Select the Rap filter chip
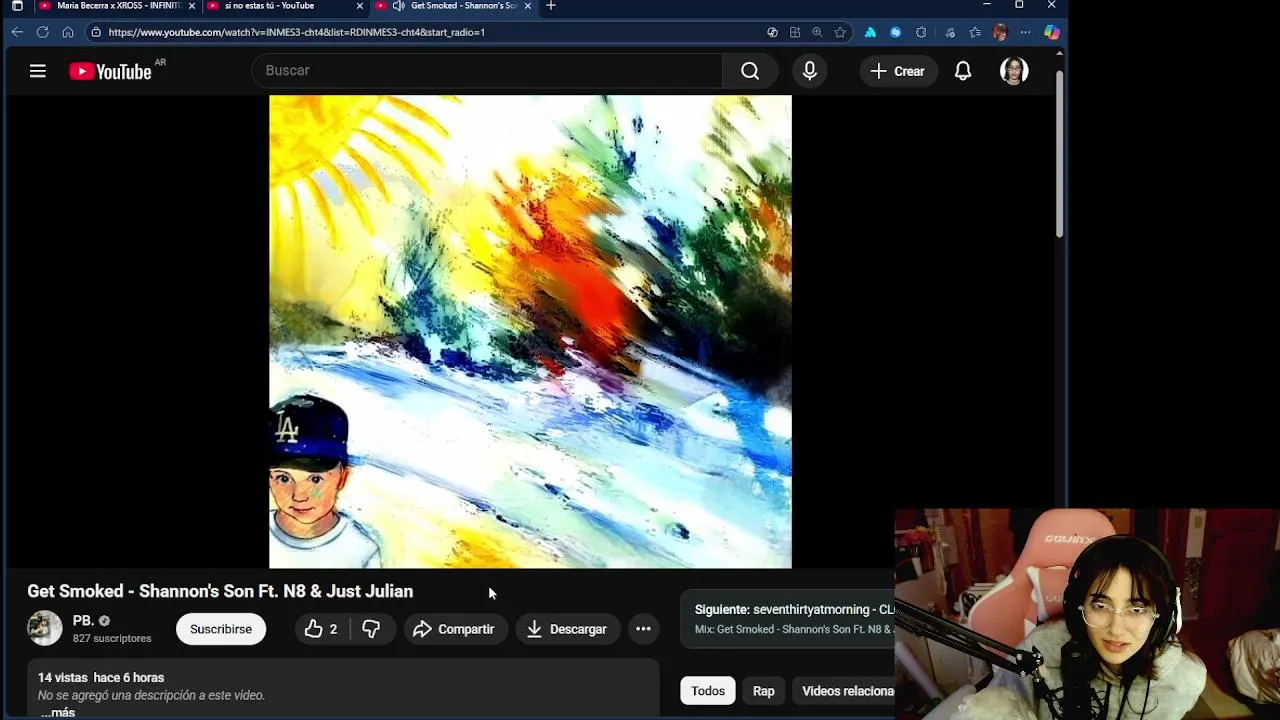Screen dimensions: 1280x720 click(x=763, y=691)
